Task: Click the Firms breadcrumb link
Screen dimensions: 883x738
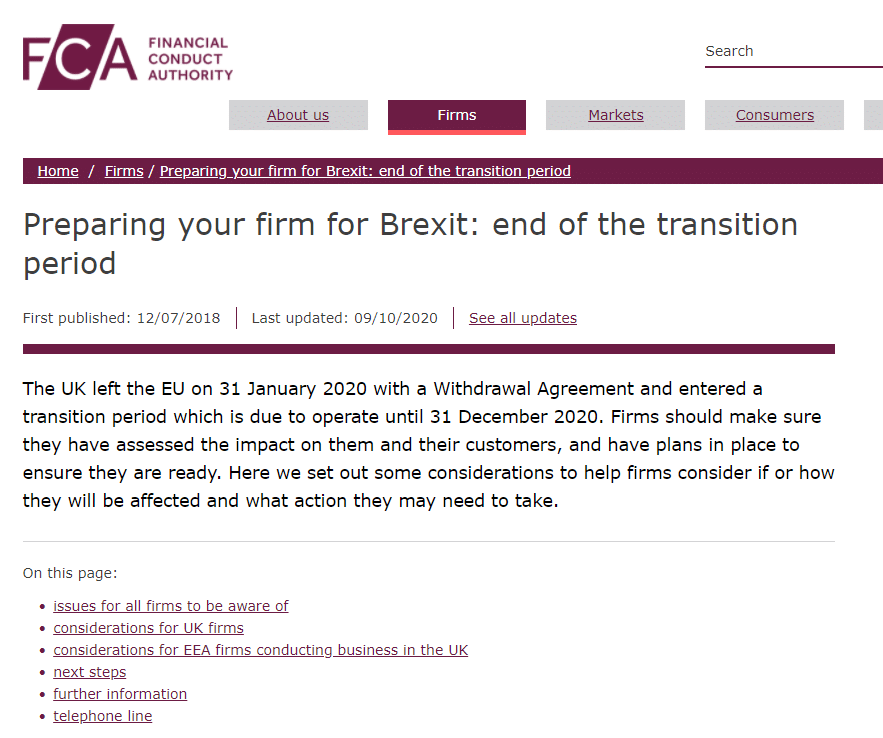Action: click(124, 171)
